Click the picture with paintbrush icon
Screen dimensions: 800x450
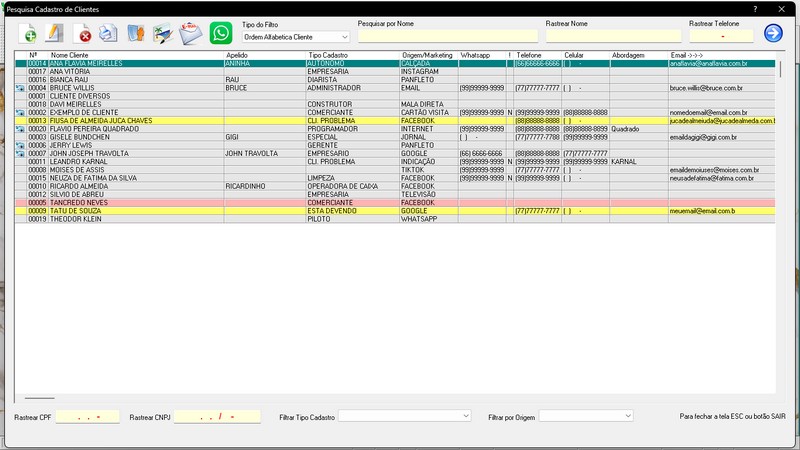pyautogui.click(x=163, y=34)
